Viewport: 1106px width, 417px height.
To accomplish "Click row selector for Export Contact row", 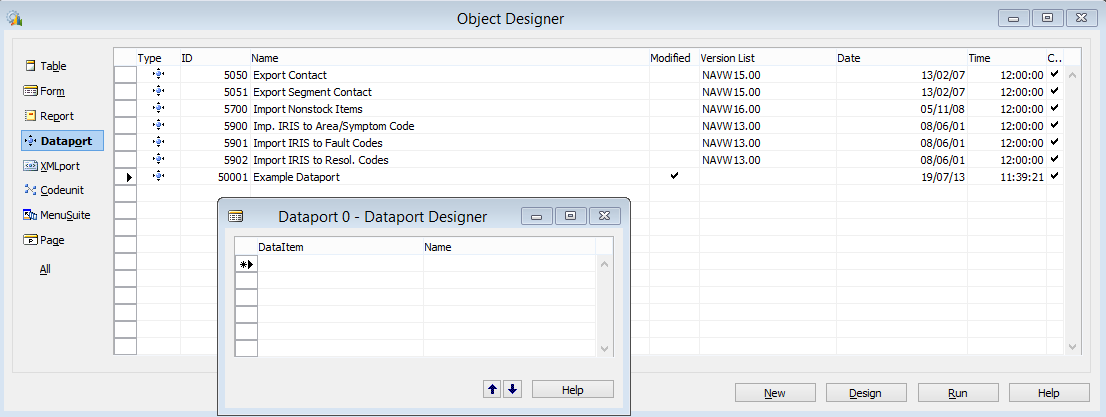I will pyautogui.click(x=126, y=75).
